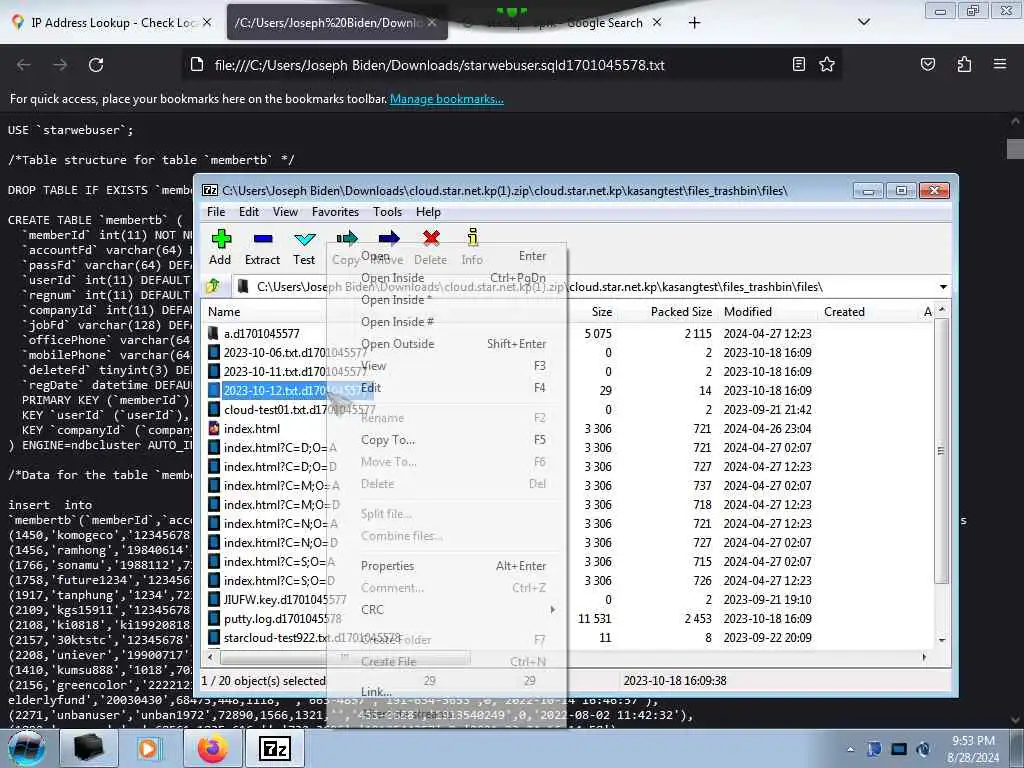Choose Properties in context menu

[447, 566]
